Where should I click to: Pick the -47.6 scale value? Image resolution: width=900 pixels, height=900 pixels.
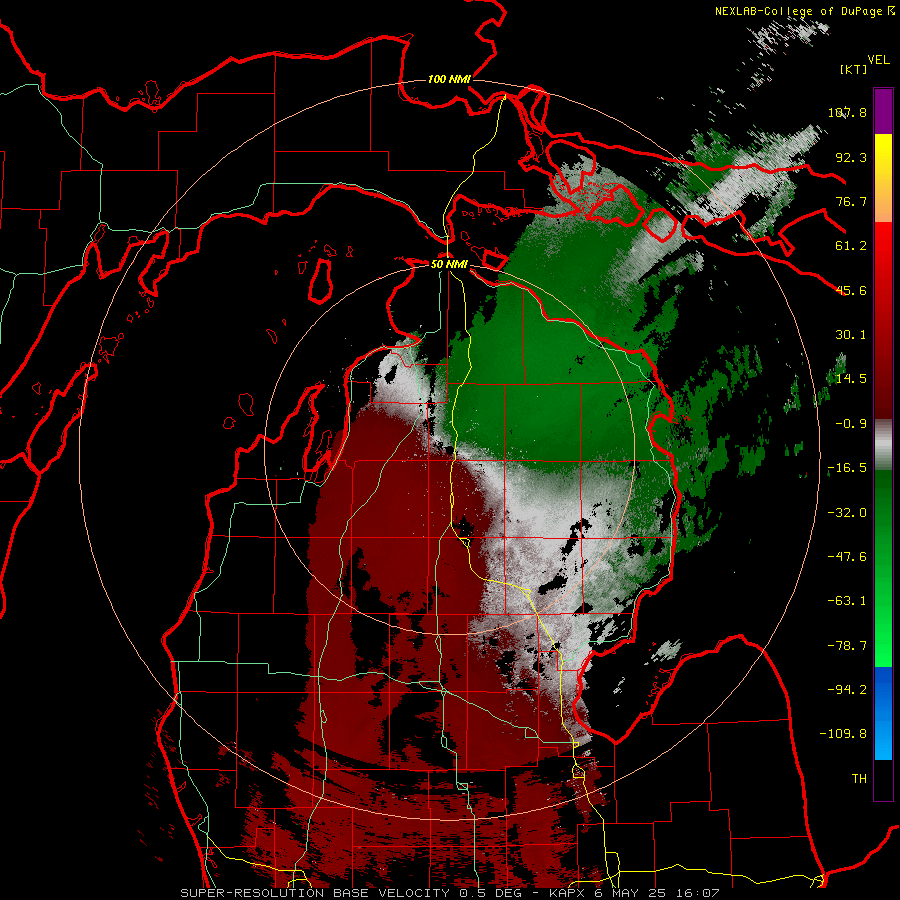(x=847, y=557)
